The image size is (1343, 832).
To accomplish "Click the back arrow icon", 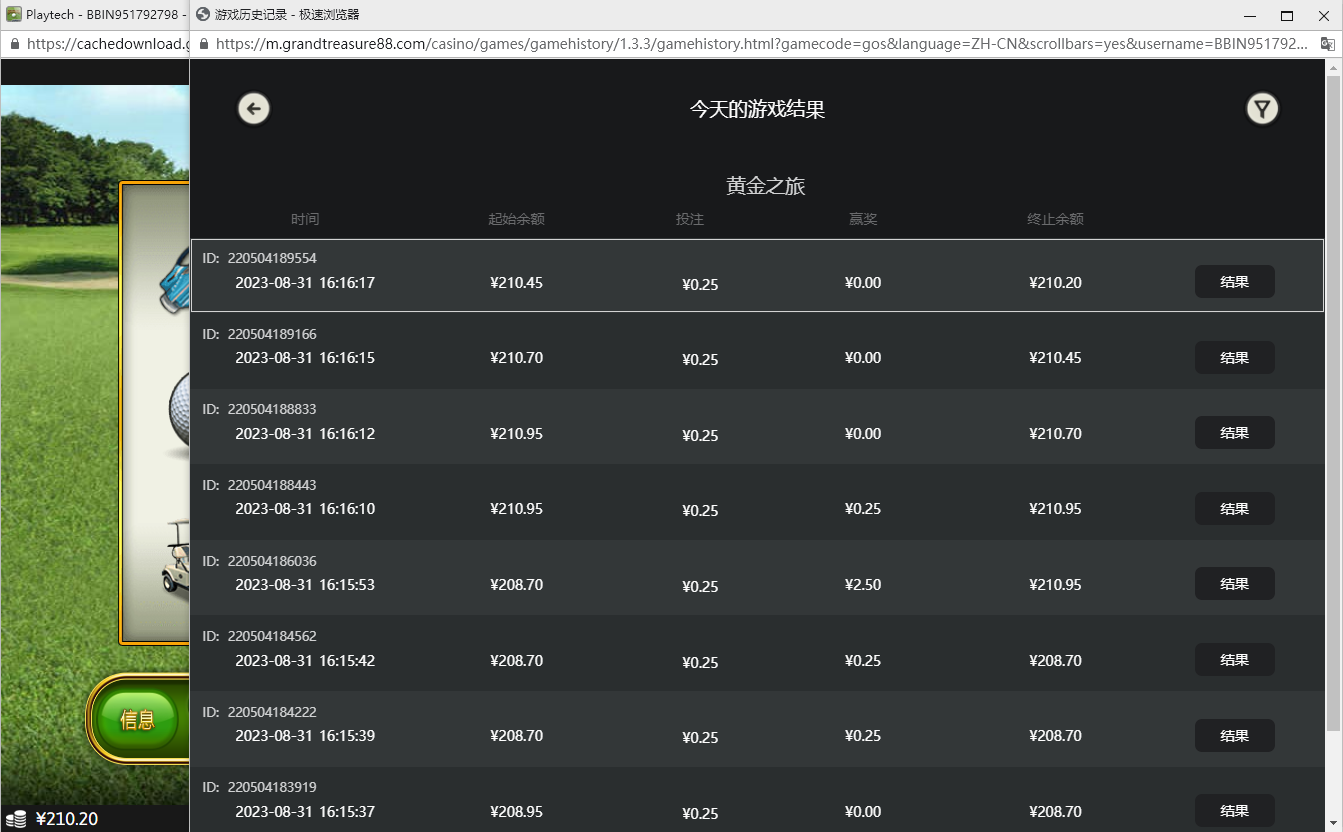I will pyautogui.click(x=254, y=109).
